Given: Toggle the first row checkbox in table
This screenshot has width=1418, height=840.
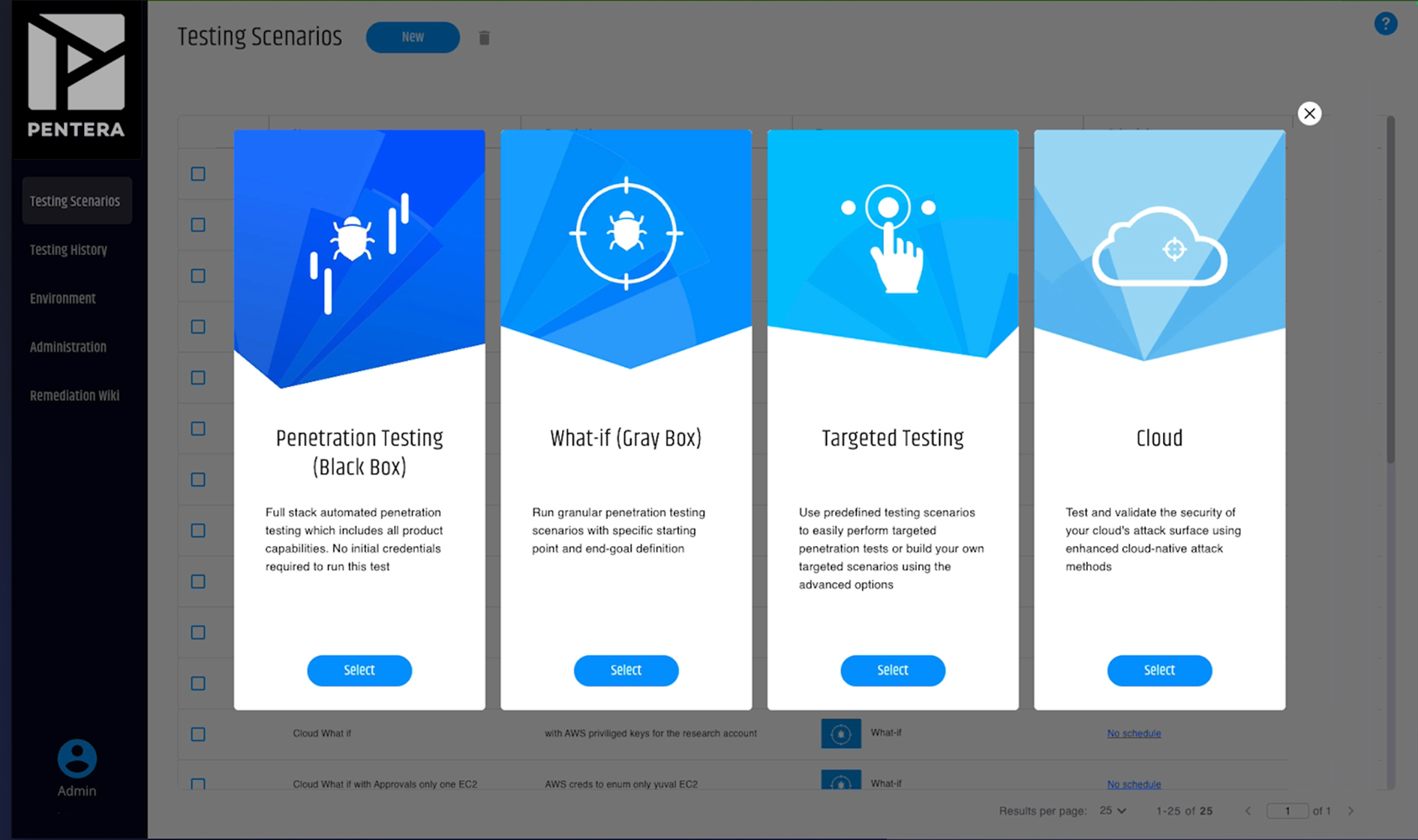Looking at the screenshot, I should pos(198,174).
